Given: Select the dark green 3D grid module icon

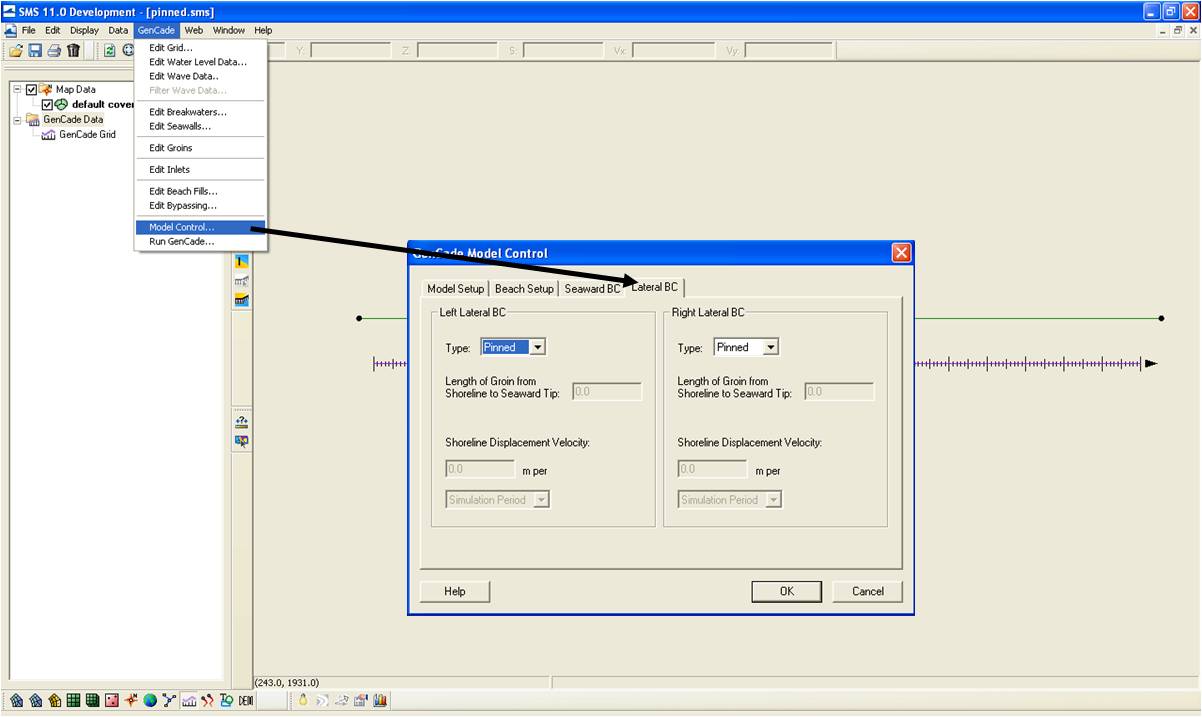Looking at the screenshot, I should point(92,700).
